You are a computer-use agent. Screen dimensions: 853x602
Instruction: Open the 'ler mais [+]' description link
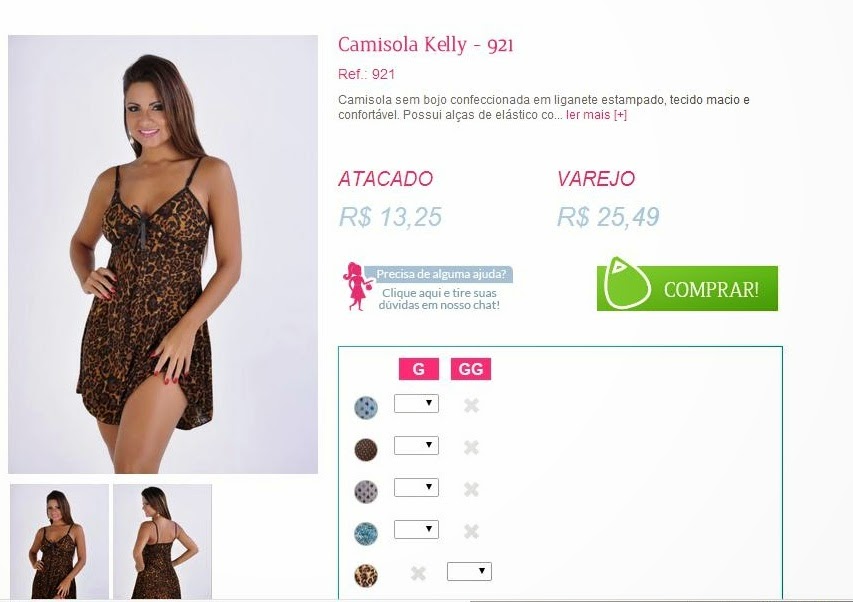[x=596, y=115]
